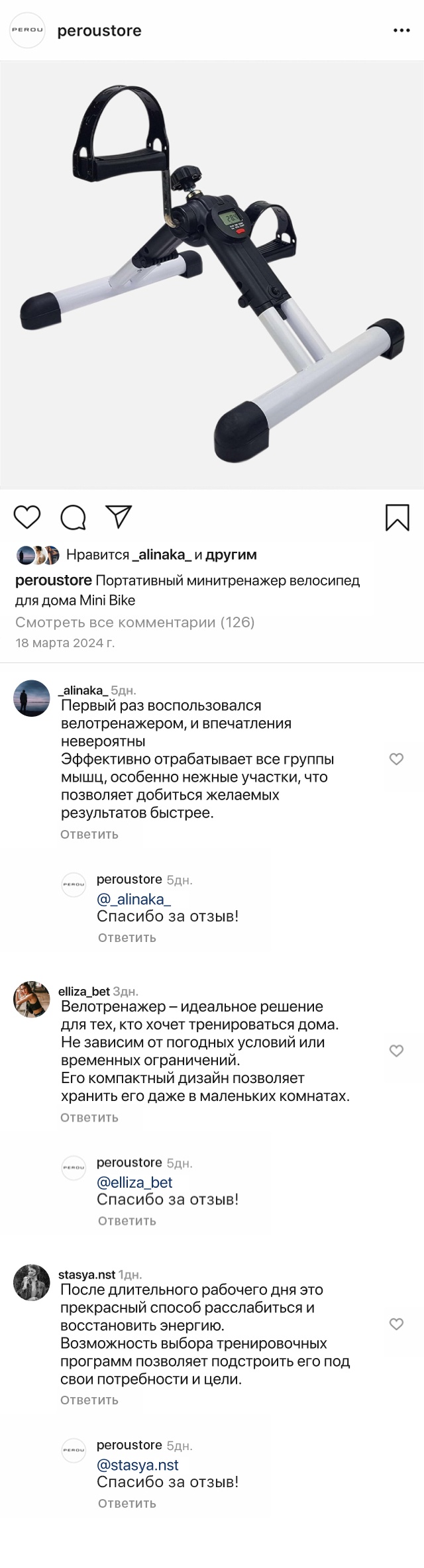Open the mini bike product photo
This screenshot has width=424, height=1568.
[x=212, y=275]
